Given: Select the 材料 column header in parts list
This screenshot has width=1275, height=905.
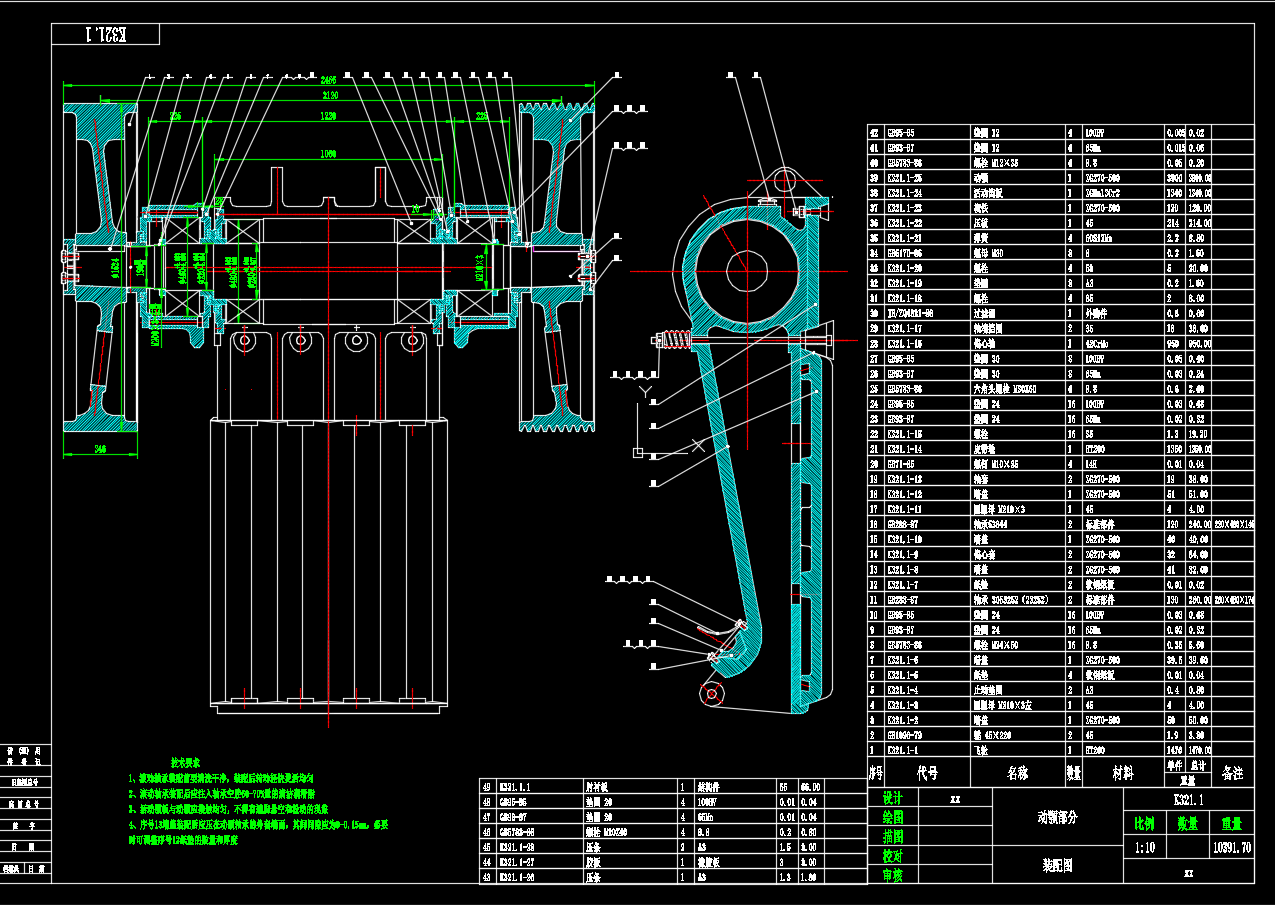Looking at the screenshot, I should pos(1123,773).
